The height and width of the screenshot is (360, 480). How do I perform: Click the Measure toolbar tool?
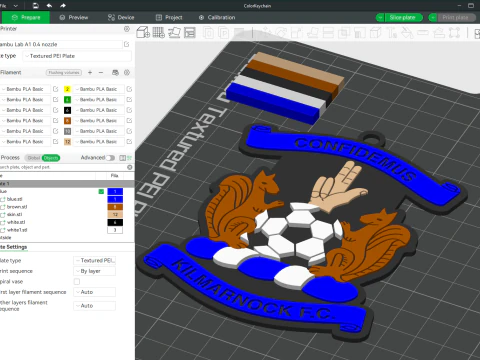423,33
